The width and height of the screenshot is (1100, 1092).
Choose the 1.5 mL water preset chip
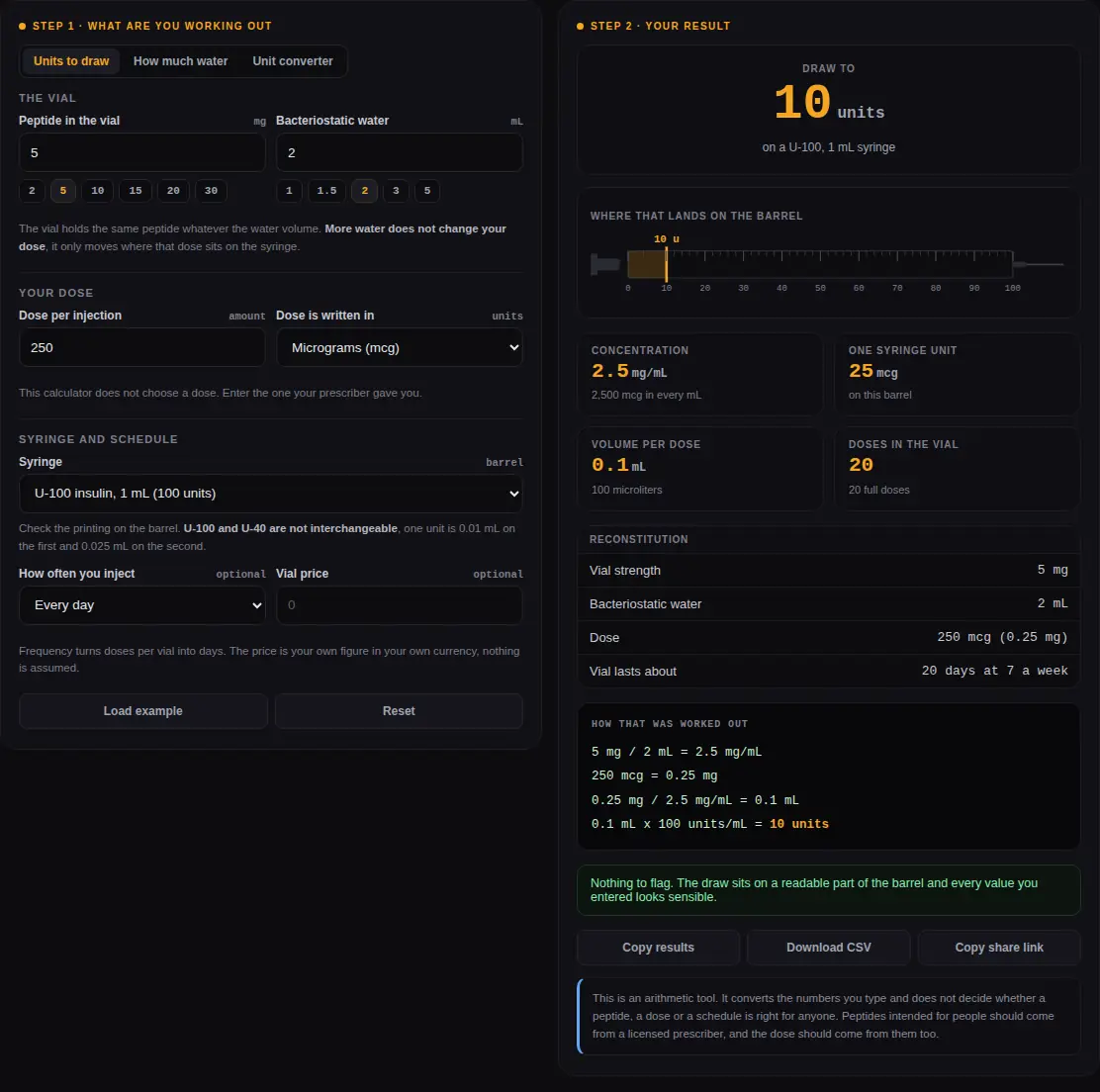pyautogui.click(x=326, y=191)
